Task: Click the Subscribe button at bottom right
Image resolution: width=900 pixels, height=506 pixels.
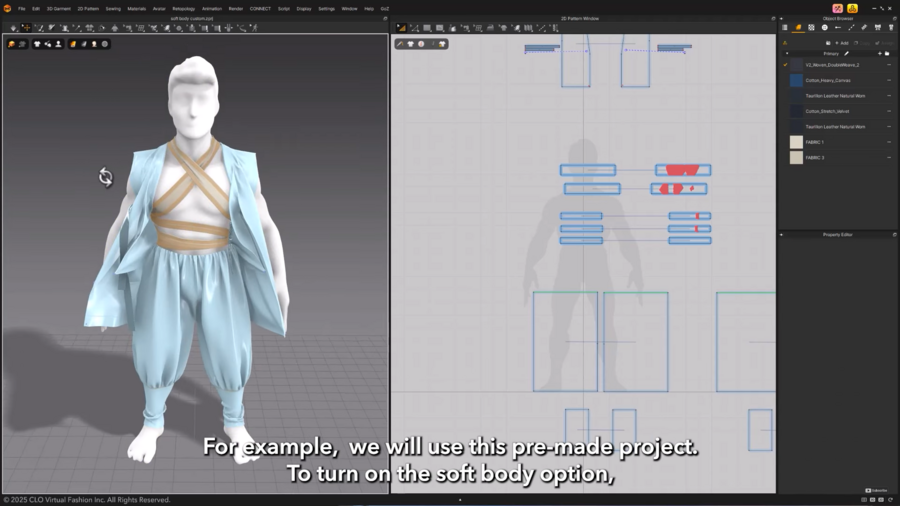Action: pos(876,491)
